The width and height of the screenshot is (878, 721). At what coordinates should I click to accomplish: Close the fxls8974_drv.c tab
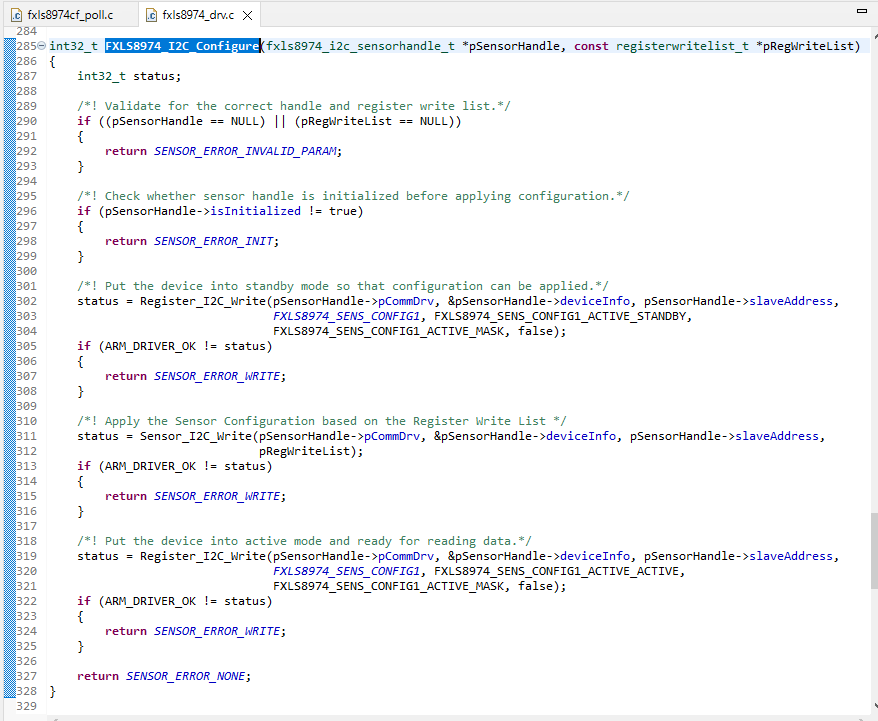pyautogui.click(x=247, y=15)
